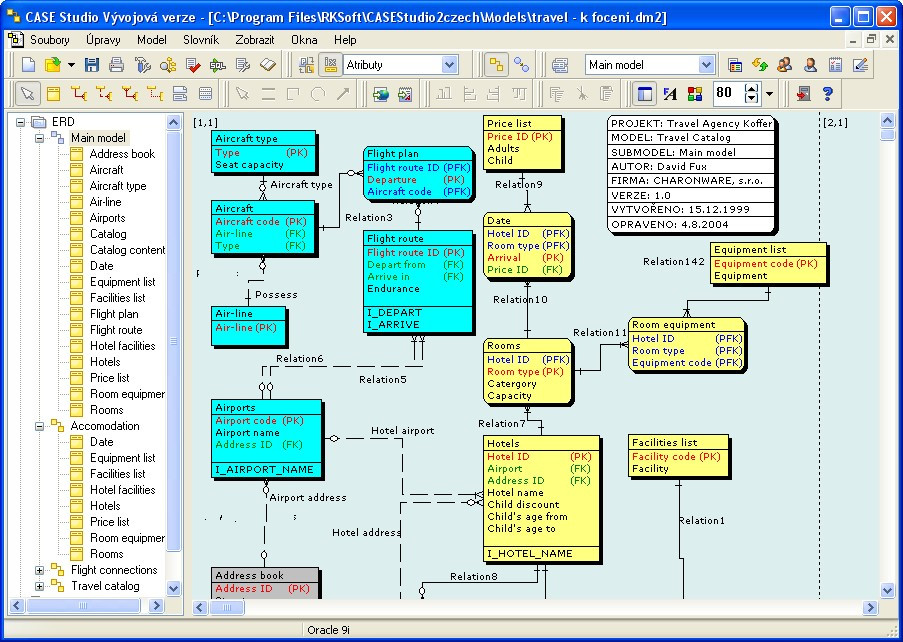
Task: Open the Model menu
Action: (152, 40)
